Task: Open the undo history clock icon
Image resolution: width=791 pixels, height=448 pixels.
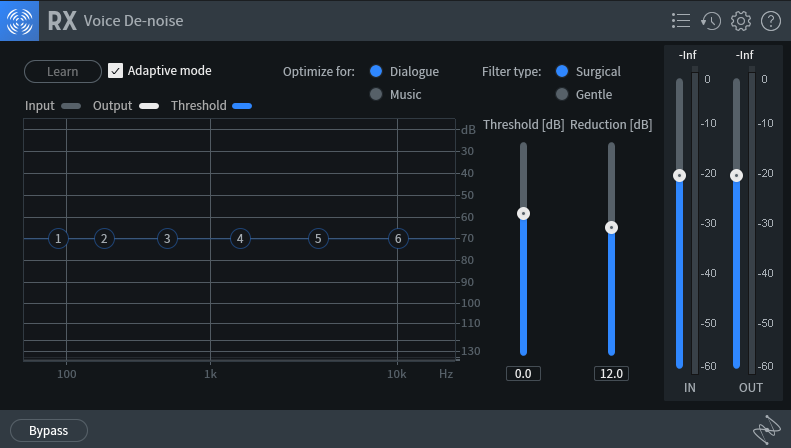Action: [x=711, y=21]
